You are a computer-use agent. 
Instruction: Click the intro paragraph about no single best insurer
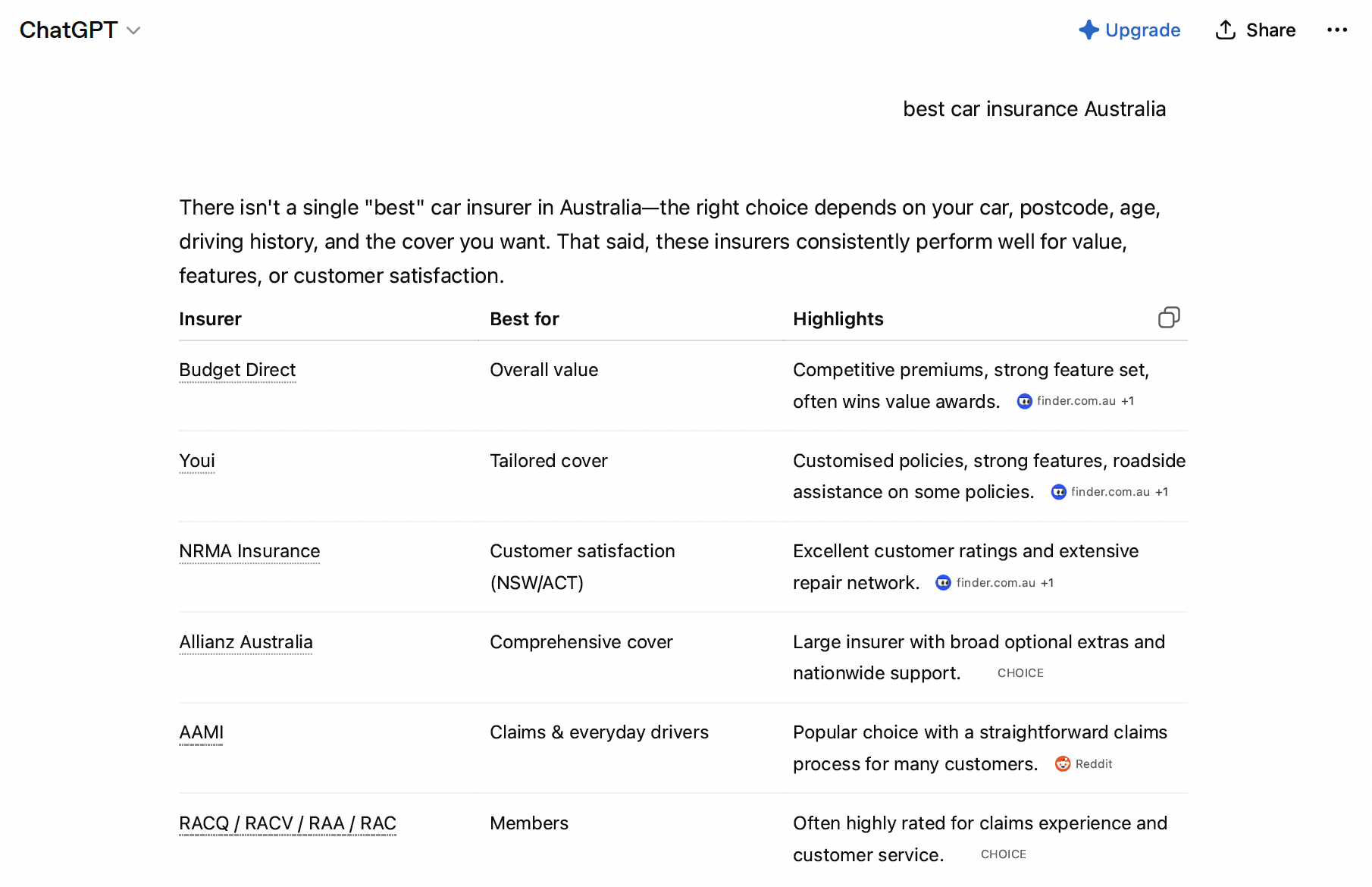coord(670,242)
